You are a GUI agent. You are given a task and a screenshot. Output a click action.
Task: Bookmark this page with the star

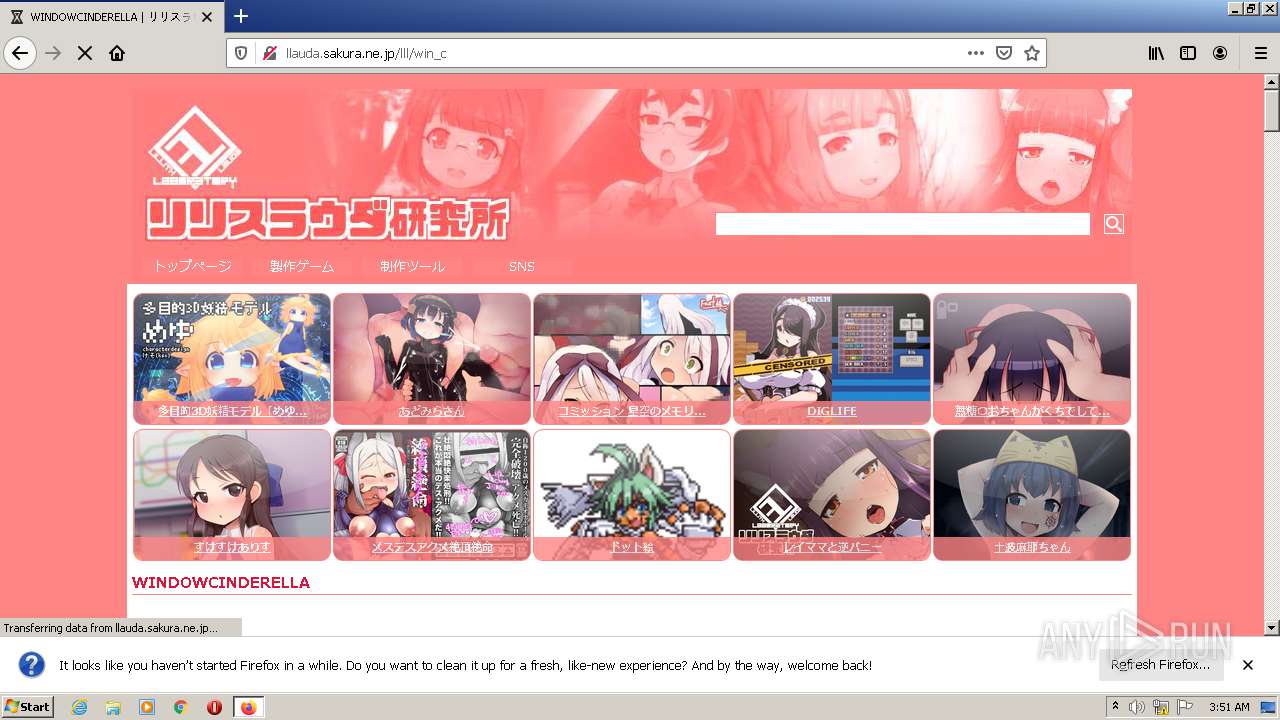click(x=1032, y=53)
